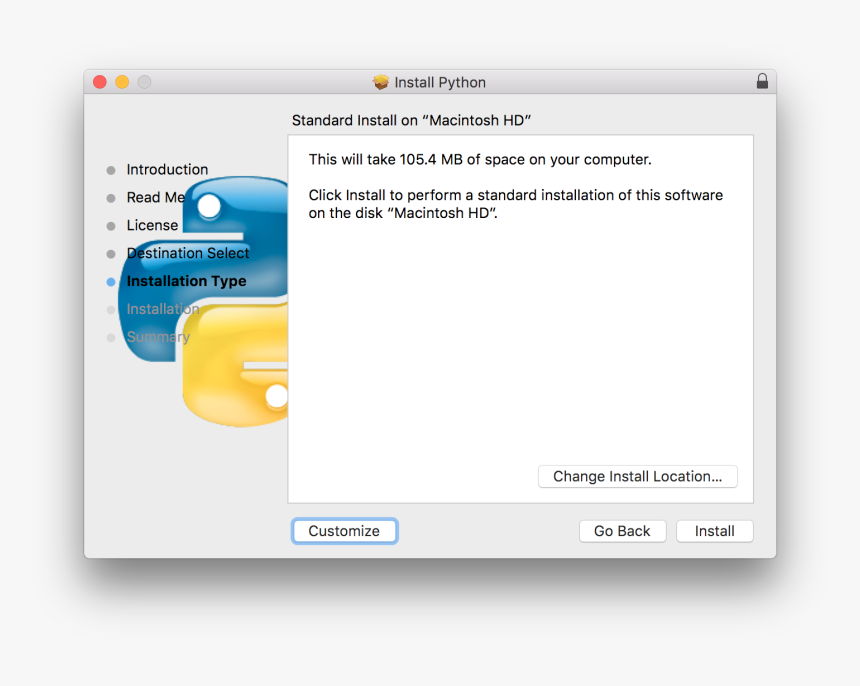This screenshot has width=860, height=686.
Task: Minimize the installer with yellow button
Action: pyautogui.click(x=122, y=82)
